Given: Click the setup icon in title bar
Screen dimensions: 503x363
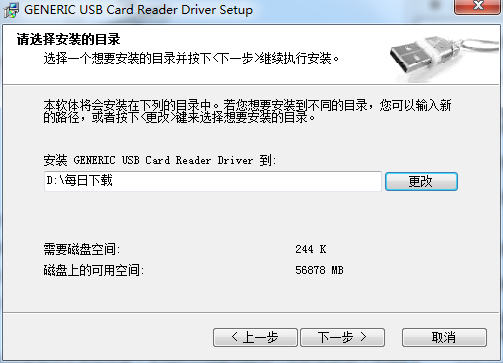Looking at the screenshot, I should [11, 9].
